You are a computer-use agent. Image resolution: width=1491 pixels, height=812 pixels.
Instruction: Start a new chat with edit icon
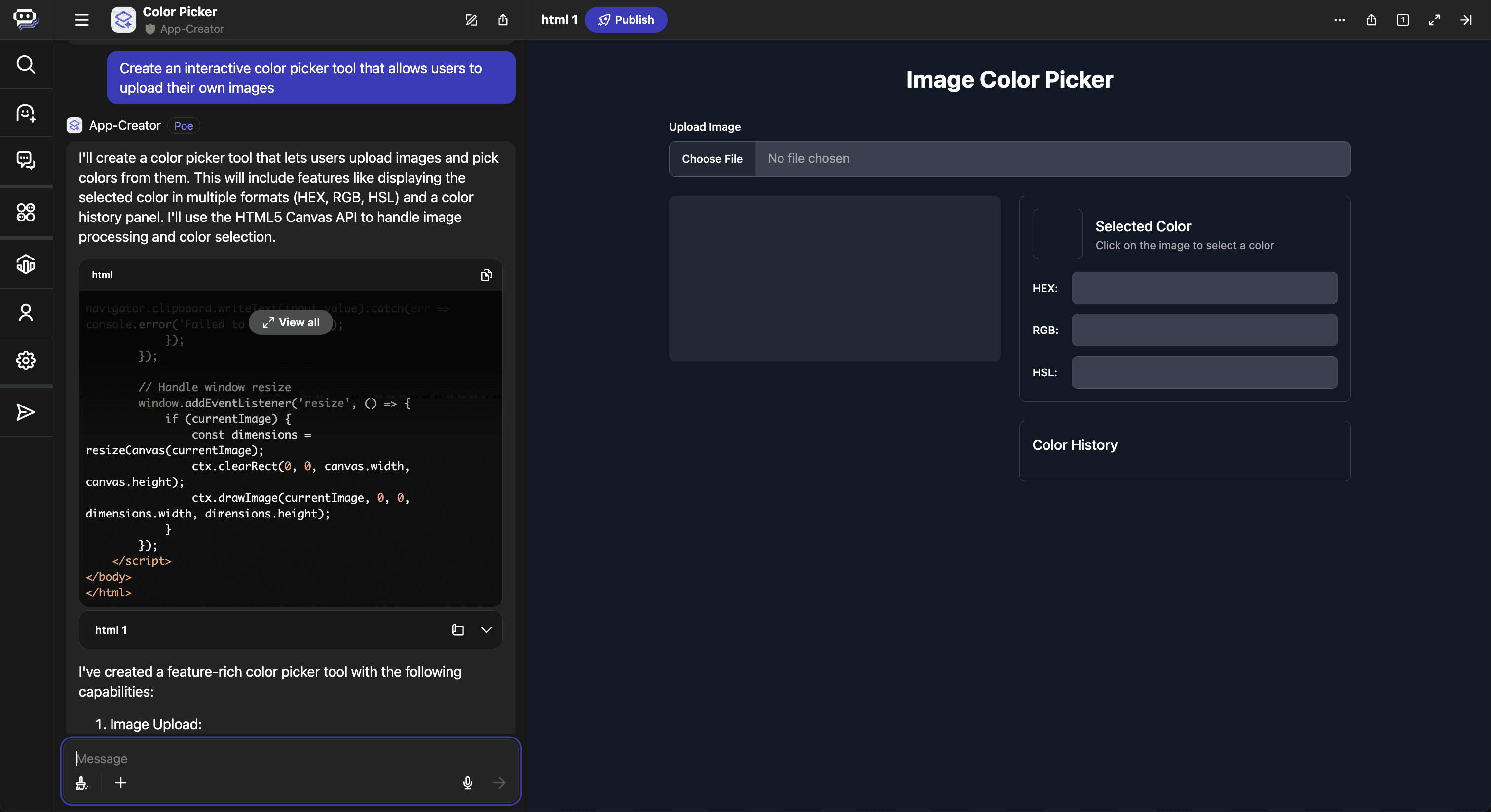(471, 20)
